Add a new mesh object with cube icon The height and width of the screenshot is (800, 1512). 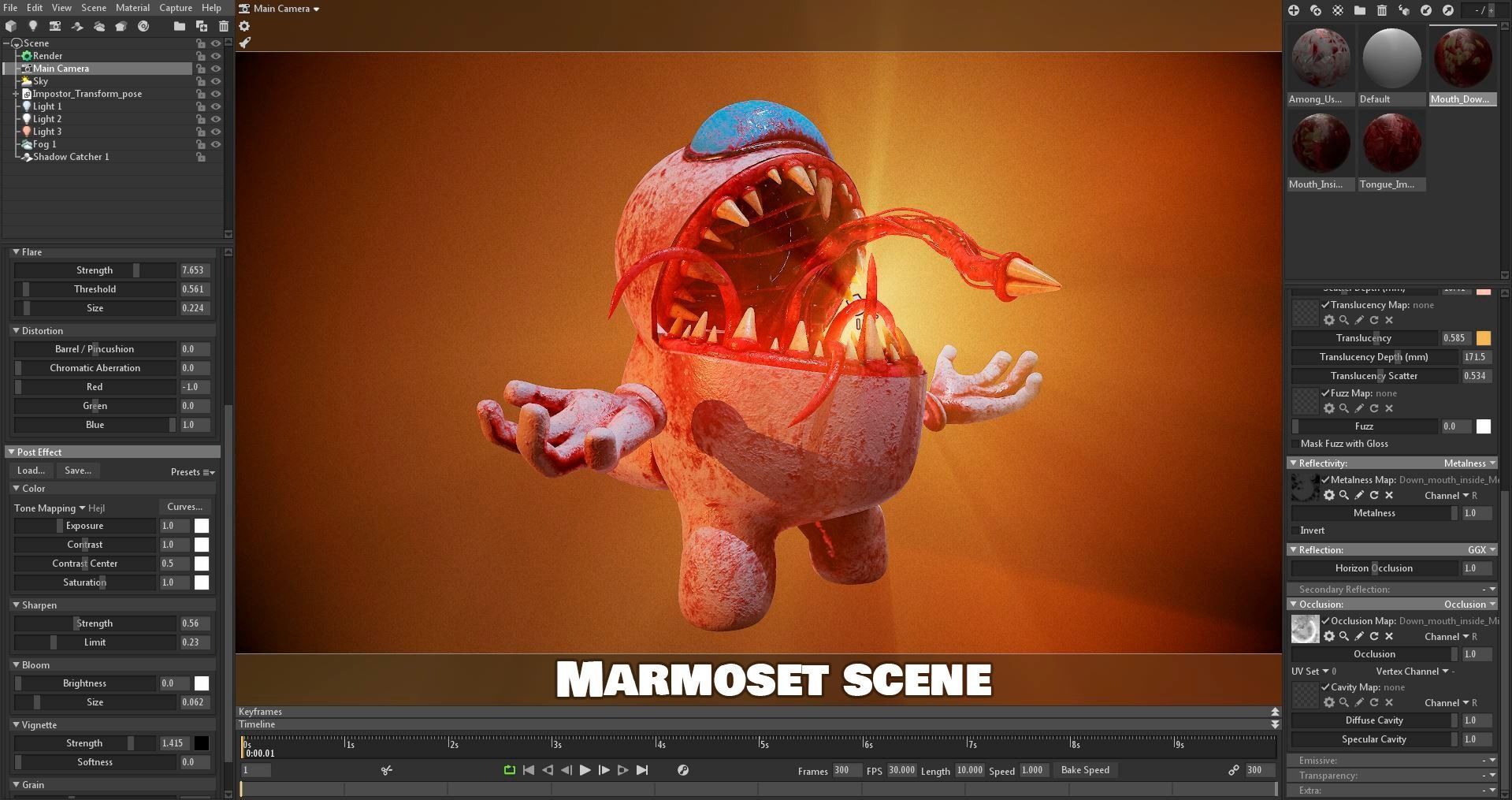click(x=11, y=26)
